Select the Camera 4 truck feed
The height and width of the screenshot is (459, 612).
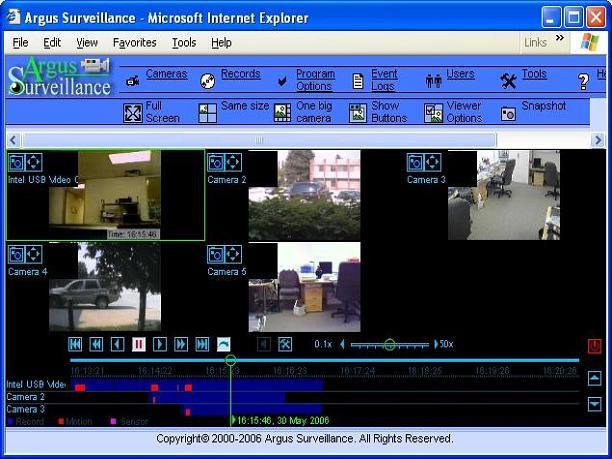[x=105, y=287]
